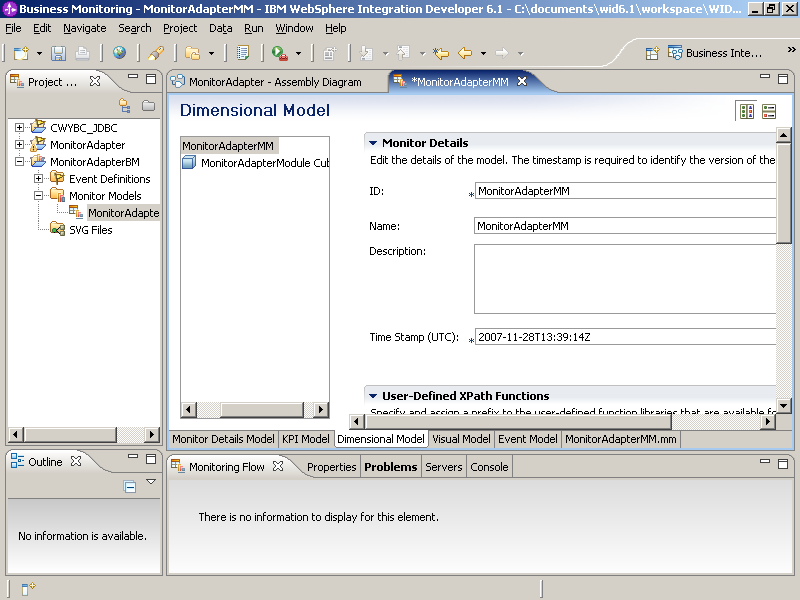The height and width of the screenshot is (600, 800).
Task: Open the Console view tab
Action: pos(489,467)
